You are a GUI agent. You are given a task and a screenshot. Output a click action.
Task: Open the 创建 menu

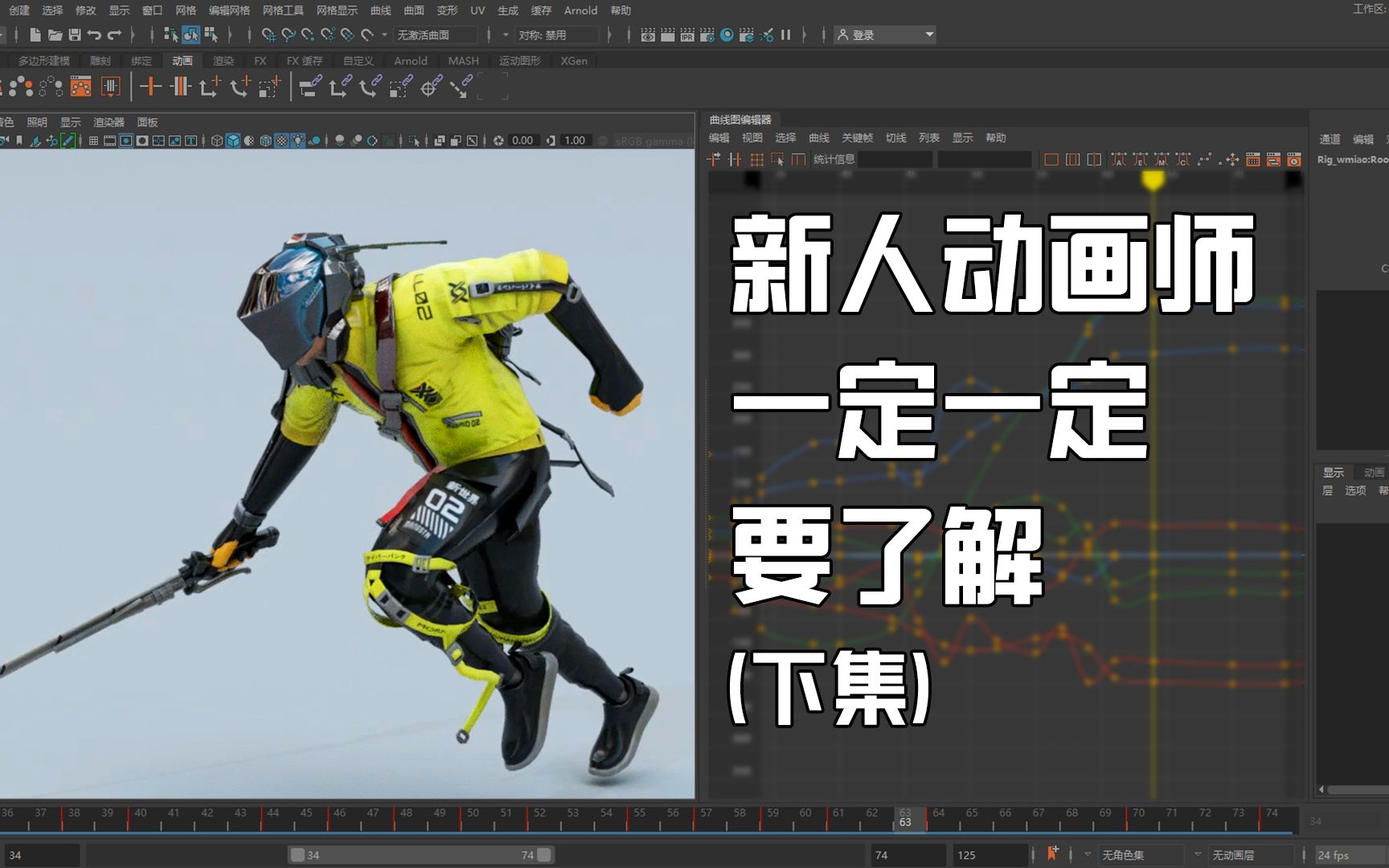(19, 10)
